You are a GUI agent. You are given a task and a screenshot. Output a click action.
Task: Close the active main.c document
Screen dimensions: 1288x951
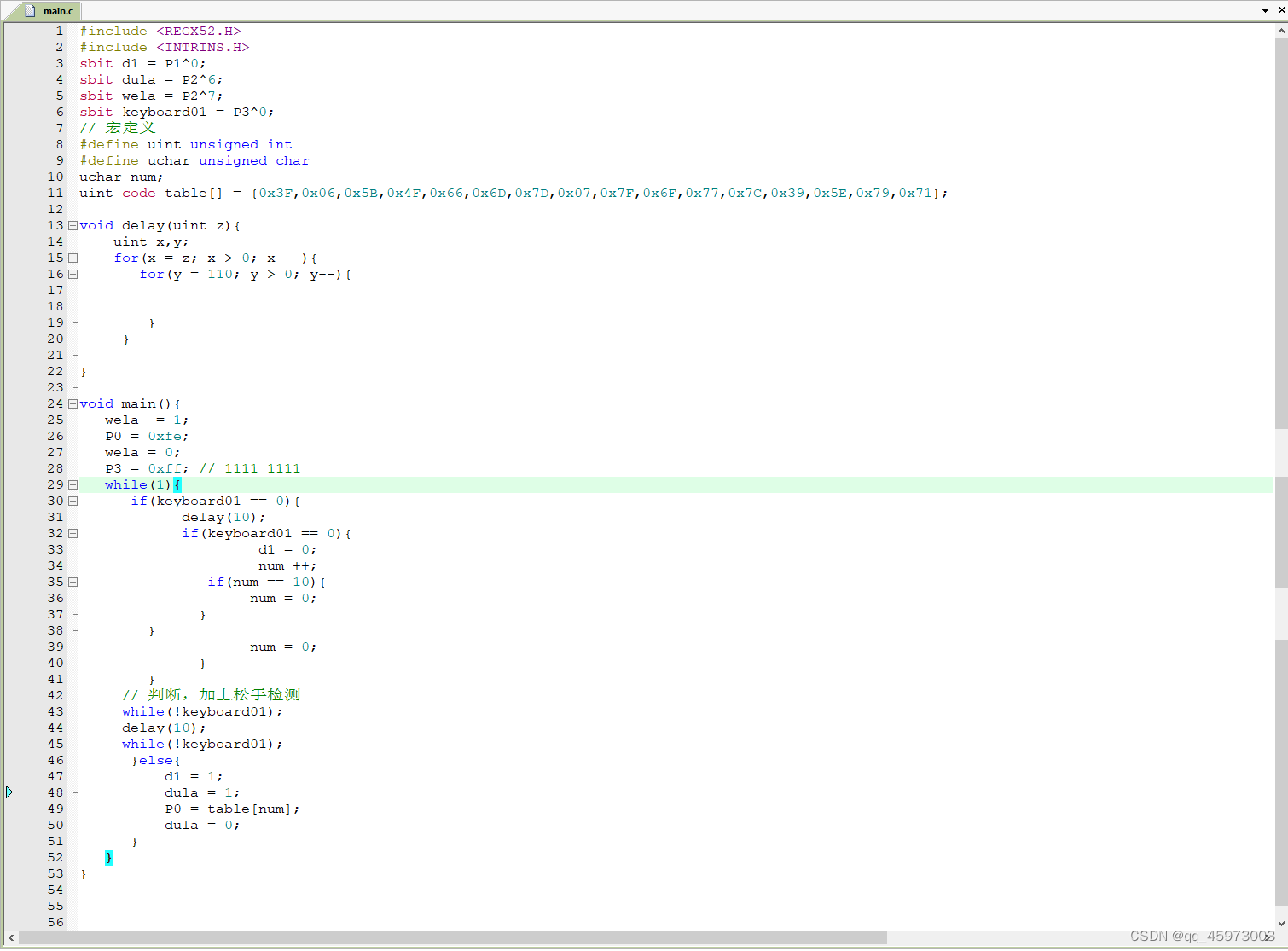pyautogui.click(x=1281, y=10)
